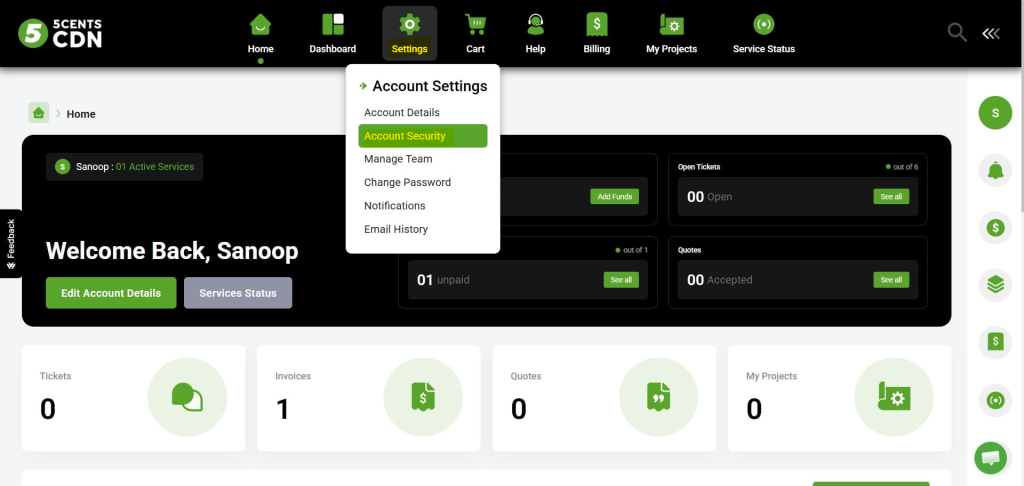Open the Cart icon
Image resolution: width=1024 pixels, height=486 pixels.
coord(475,25)
